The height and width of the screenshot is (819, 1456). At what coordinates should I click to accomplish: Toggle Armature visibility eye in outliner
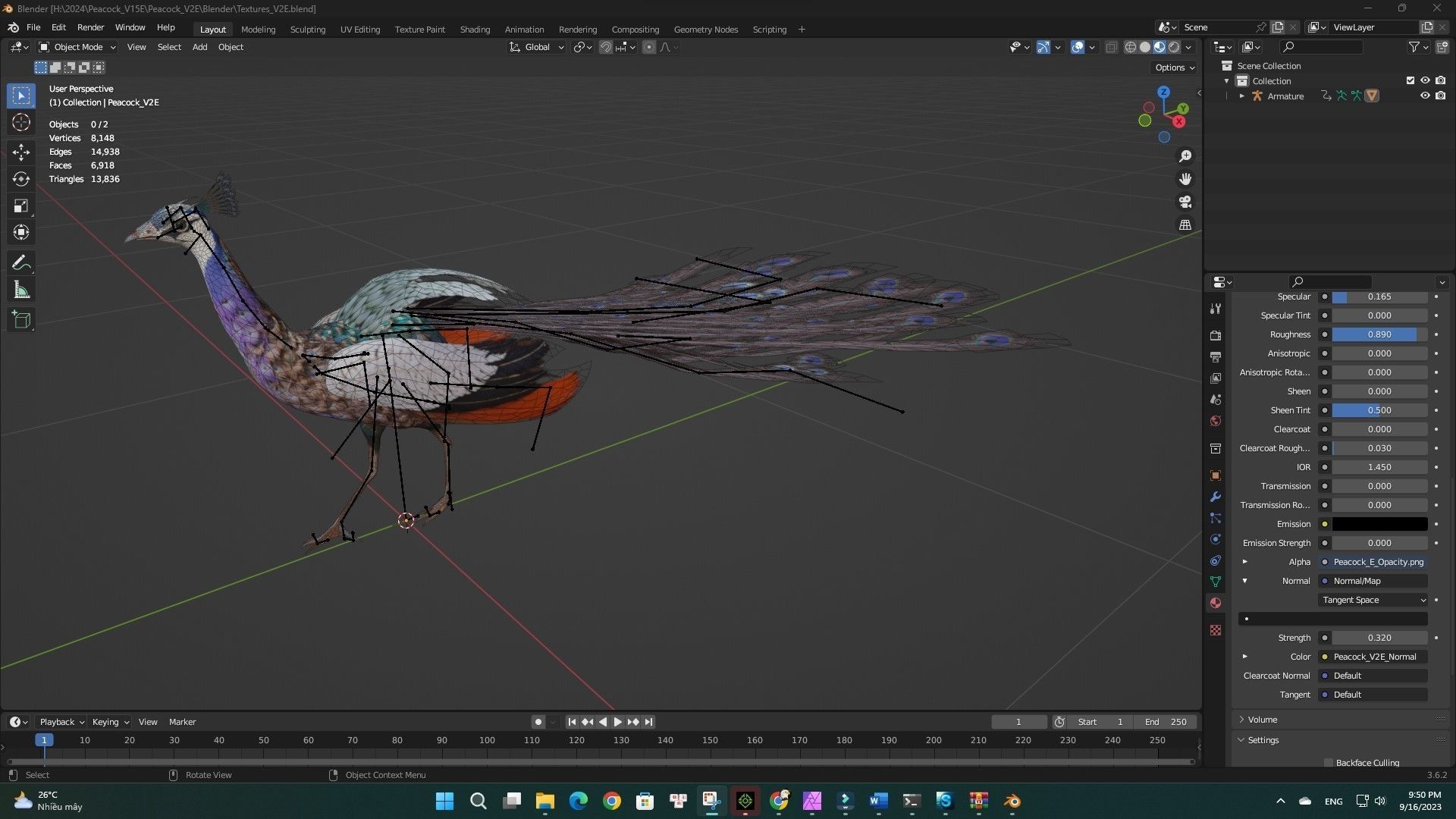tap(1425, 96)
